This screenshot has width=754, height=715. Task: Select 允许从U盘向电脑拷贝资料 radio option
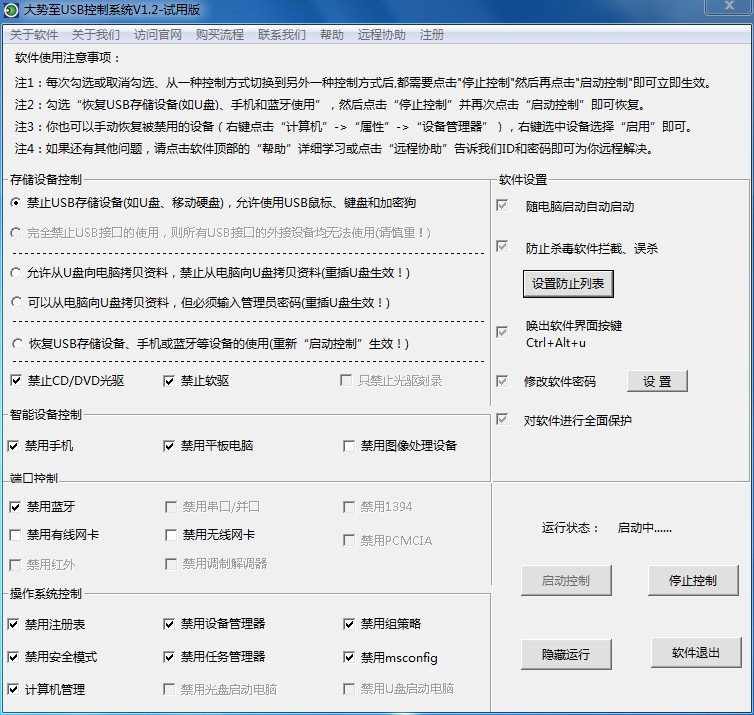[x=16, y=273]
